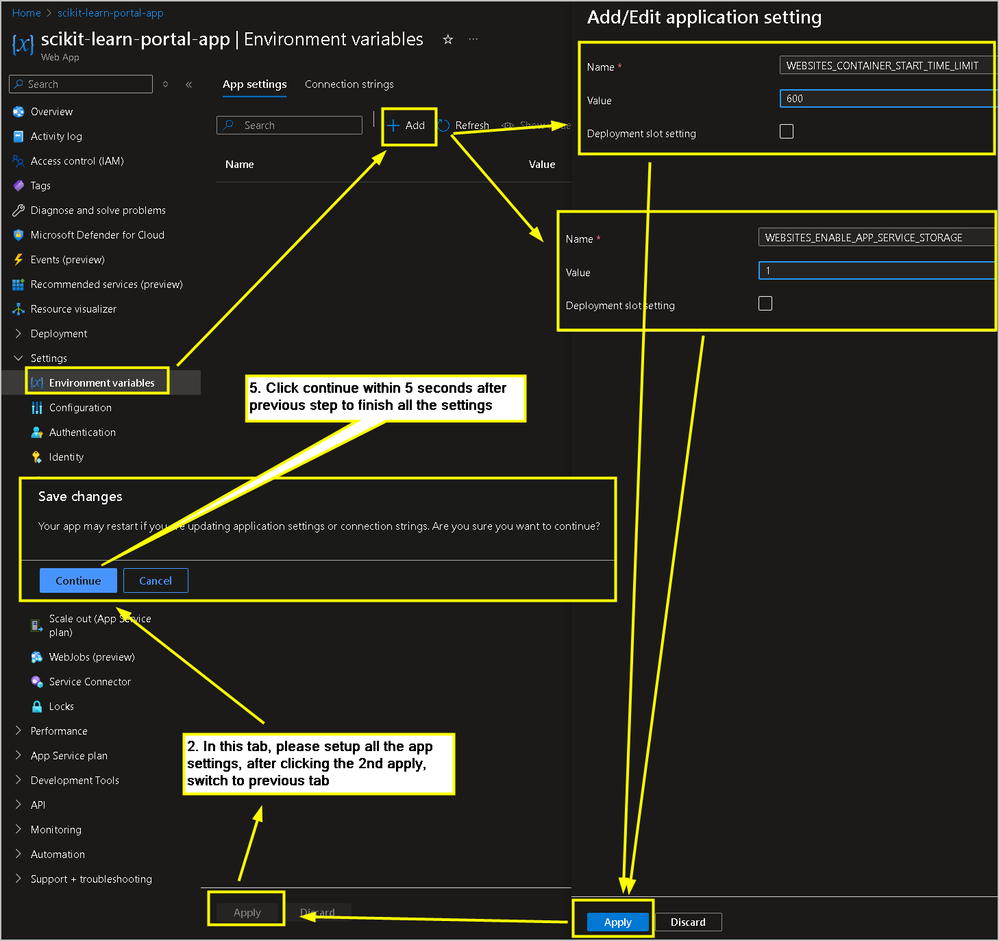999x941 pixels.
Task: Click the Configuration sliders icon
Action: pos(37,408)
